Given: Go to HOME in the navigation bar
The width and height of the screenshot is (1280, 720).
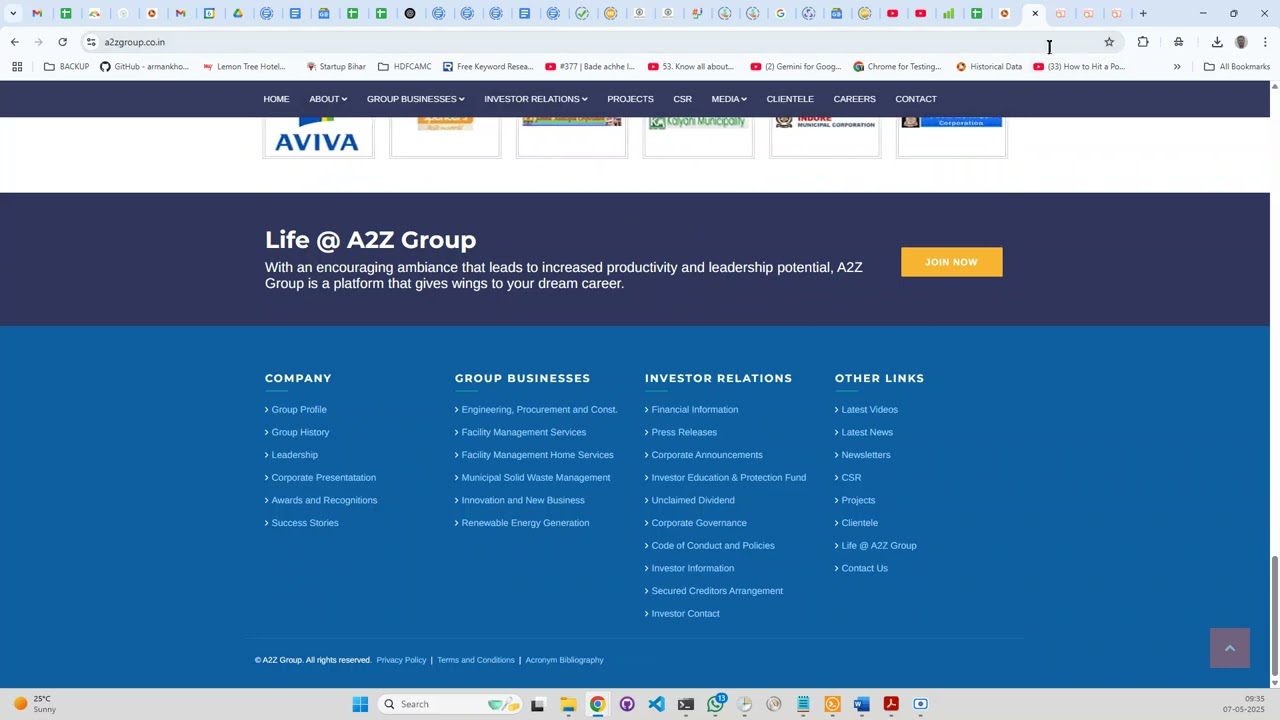Looking at the screenshot, I should click(276, 99).
